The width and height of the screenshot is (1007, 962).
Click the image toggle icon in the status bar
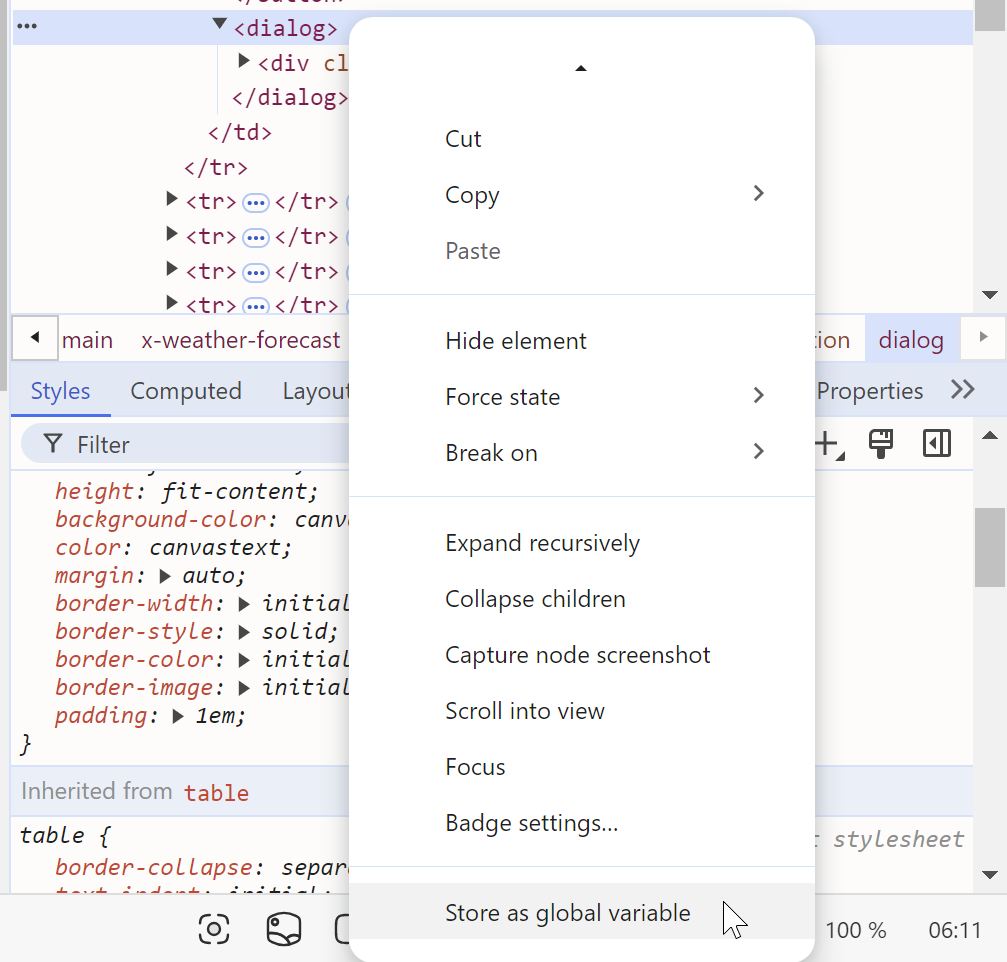click(x=284, y=929)
